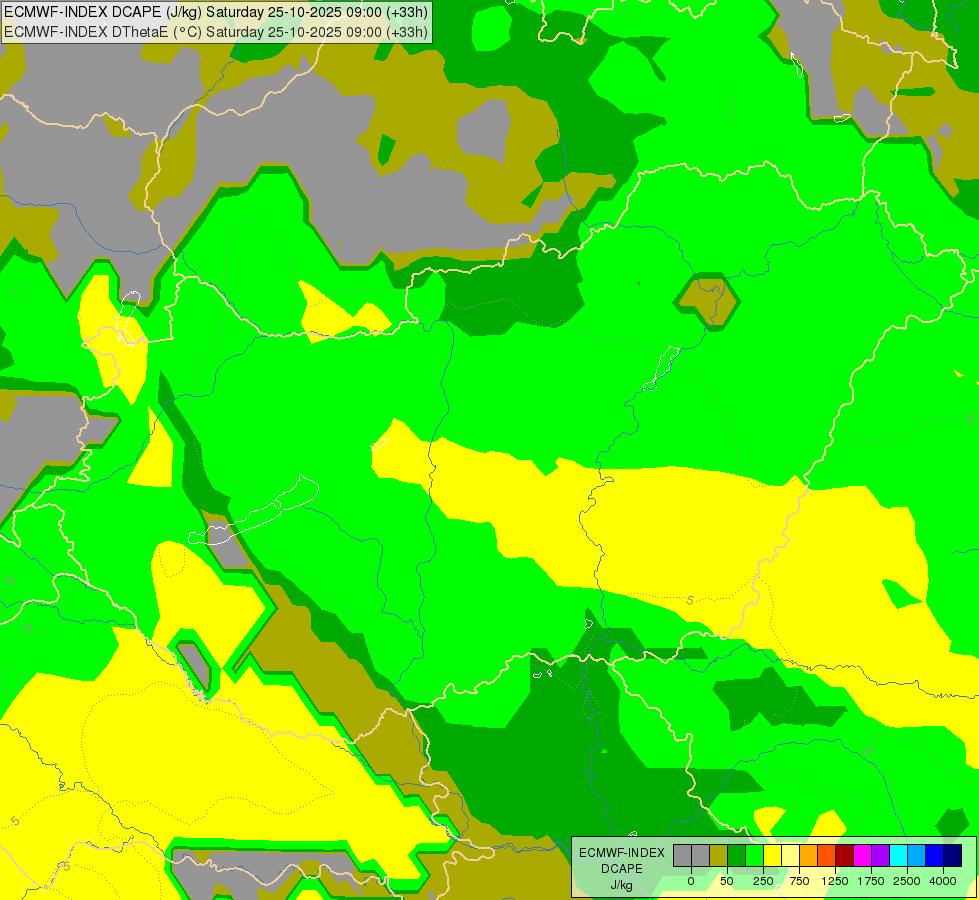Screen dimensions: 979x900
Task: Click the 'DCAPE' label in the legend box
Action: coord(622,869)
